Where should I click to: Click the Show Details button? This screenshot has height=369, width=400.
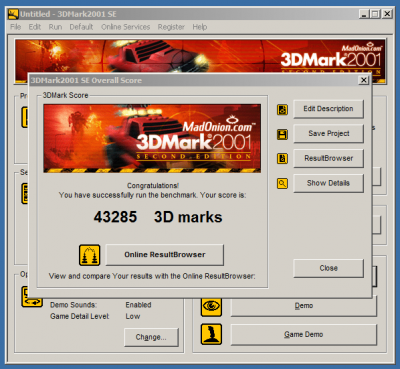click(328, 183)
